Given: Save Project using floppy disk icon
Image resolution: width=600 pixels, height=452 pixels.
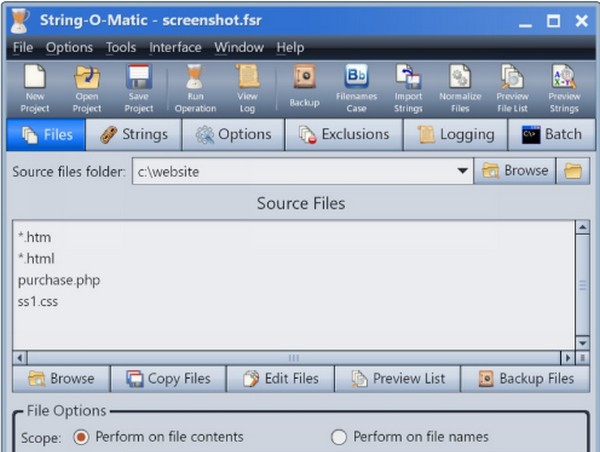Looking at the screenshot, I should click(x=139, y=89).
